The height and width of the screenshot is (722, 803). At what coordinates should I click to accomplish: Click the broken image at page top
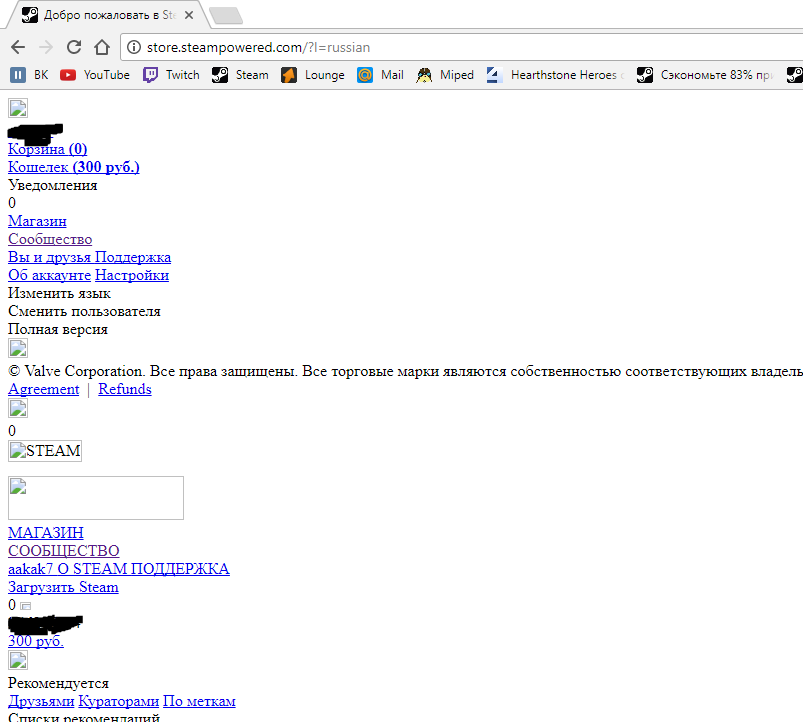pos(18,108)
